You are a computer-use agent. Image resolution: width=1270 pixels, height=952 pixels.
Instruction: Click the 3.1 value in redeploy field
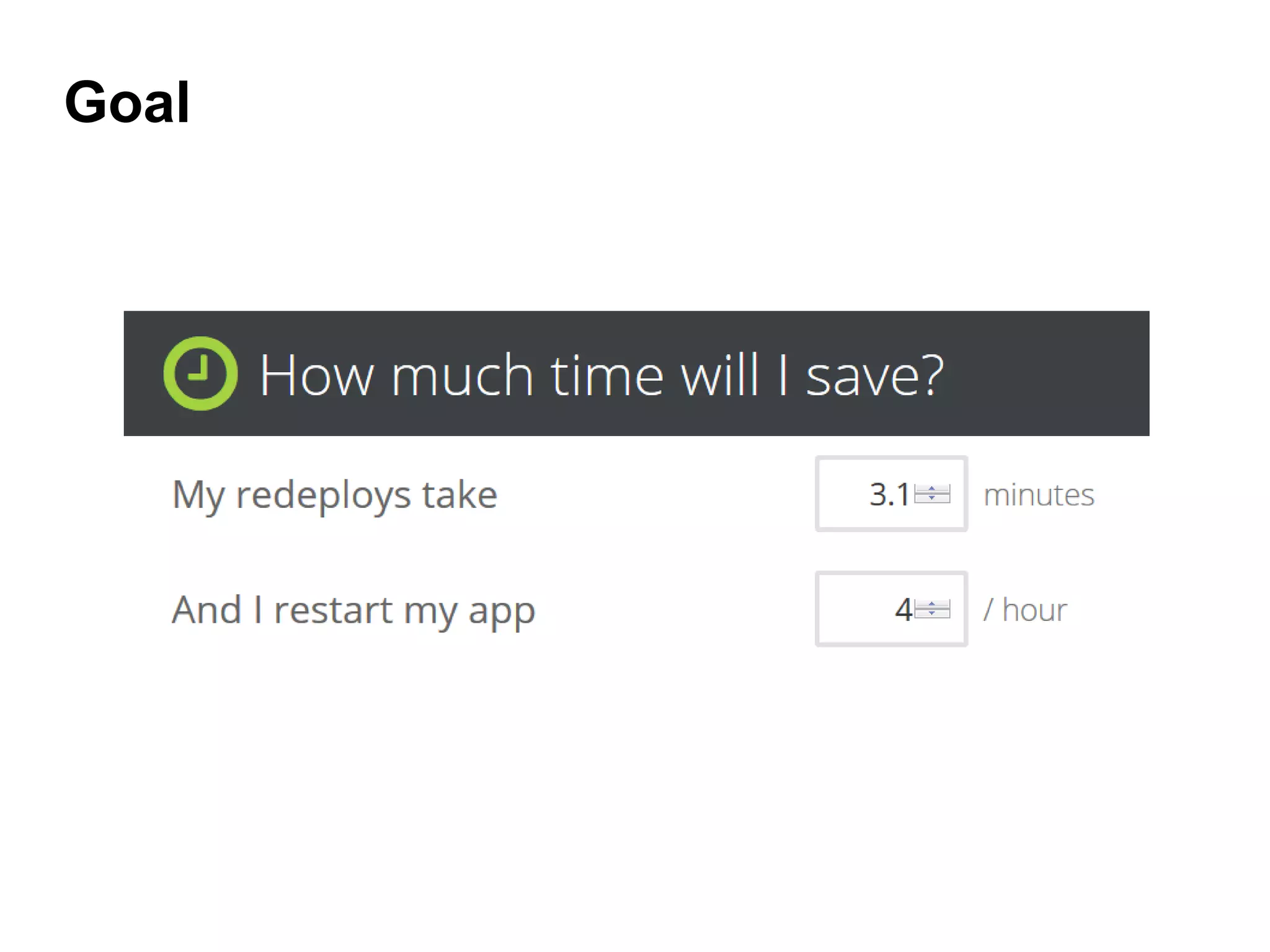(889, 494)
